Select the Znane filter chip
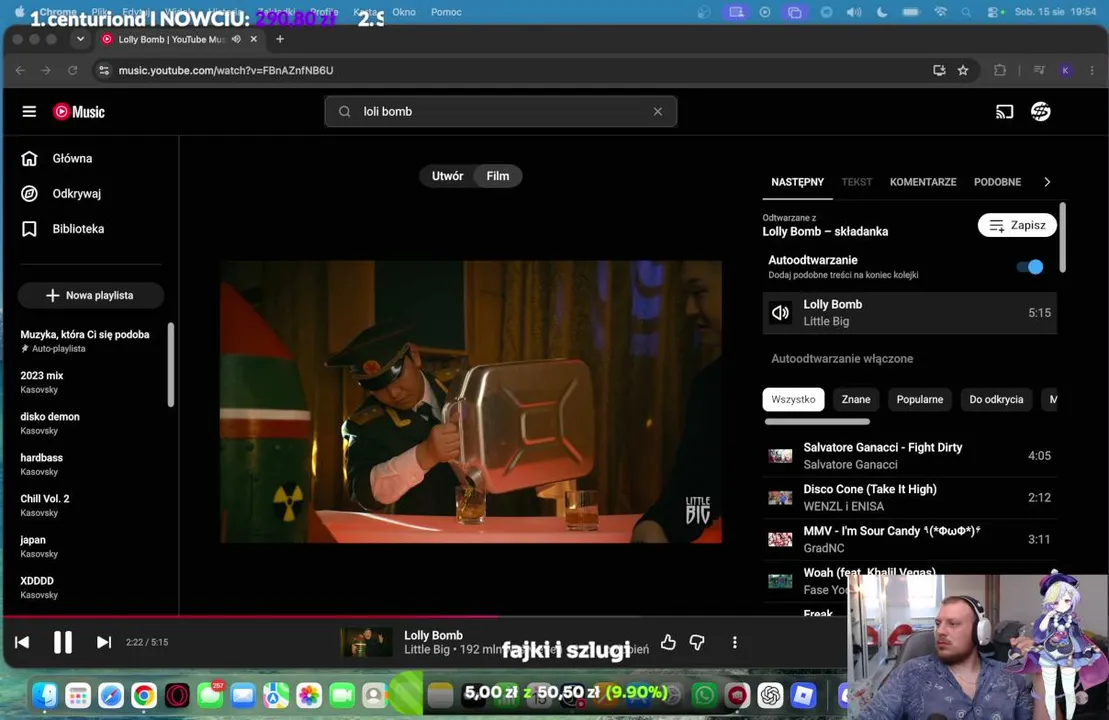Screen dimensions: 1109x720 pyautogui.click(x=856, y=400)
